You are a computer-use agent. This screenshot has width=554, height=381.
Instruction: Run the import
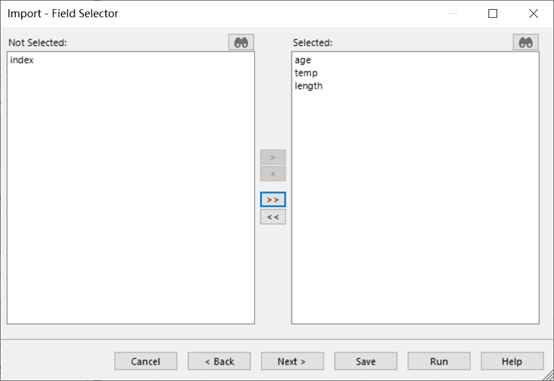tap(439, 361)
